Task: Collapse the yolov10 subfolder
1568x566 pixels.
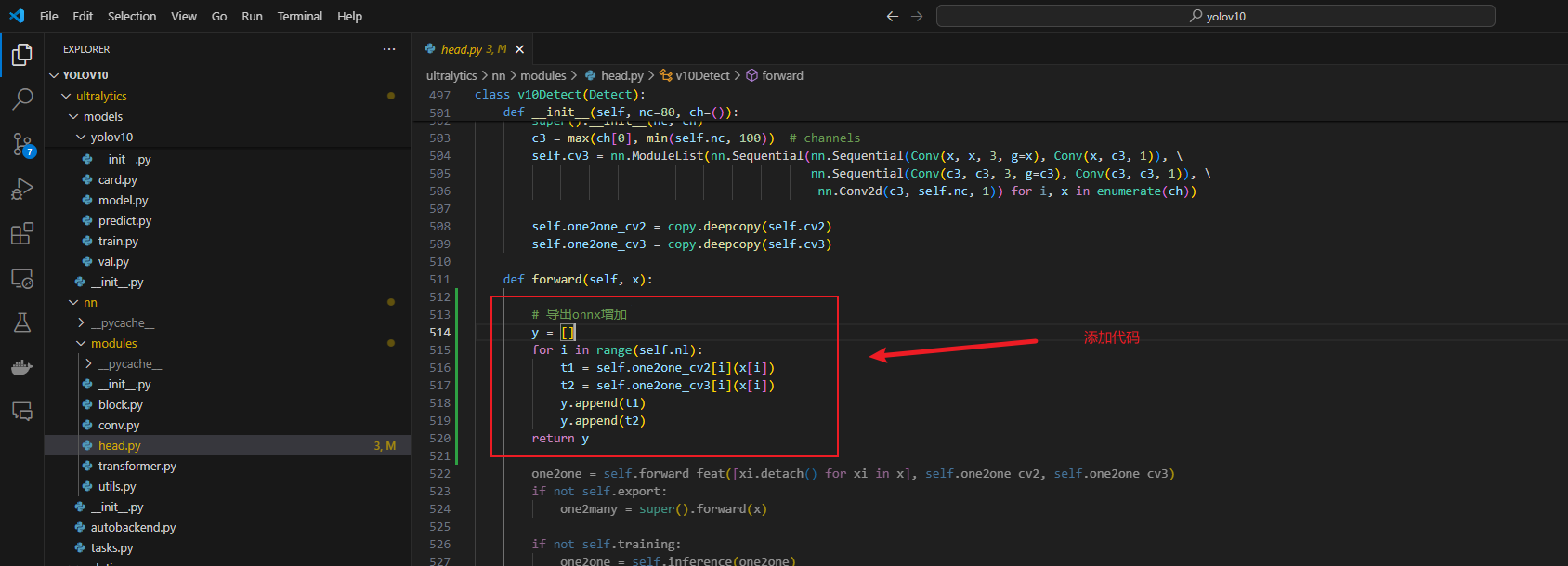Action: (228, 137)
